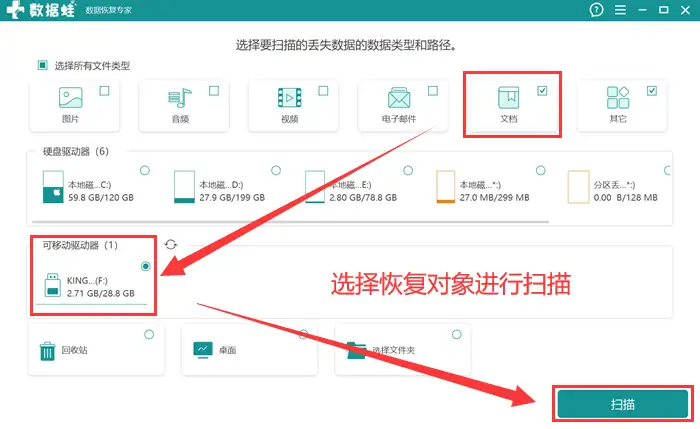
Task: Click the 2.80 GB/78.8 GB size text
Action: pos(363,197)
